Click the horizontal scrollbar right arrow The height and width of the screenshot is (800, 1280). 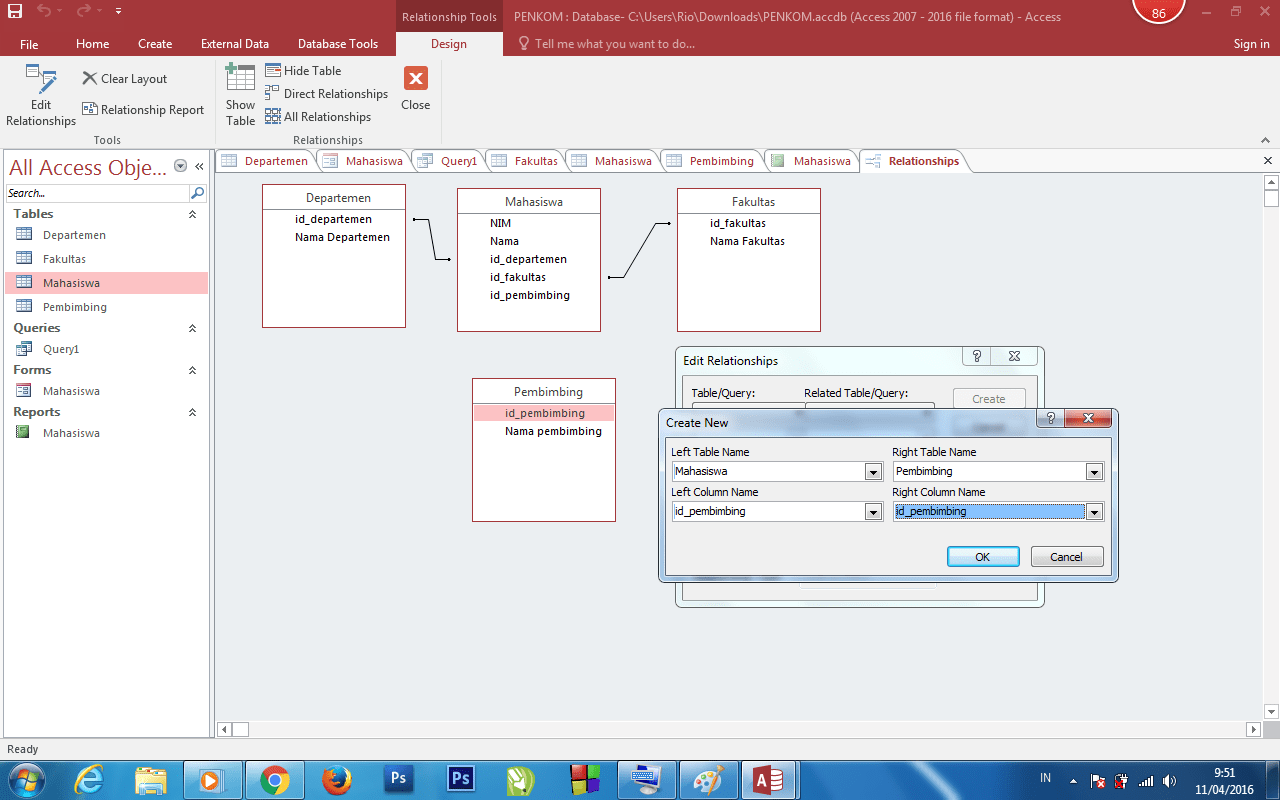point(1254,730)
